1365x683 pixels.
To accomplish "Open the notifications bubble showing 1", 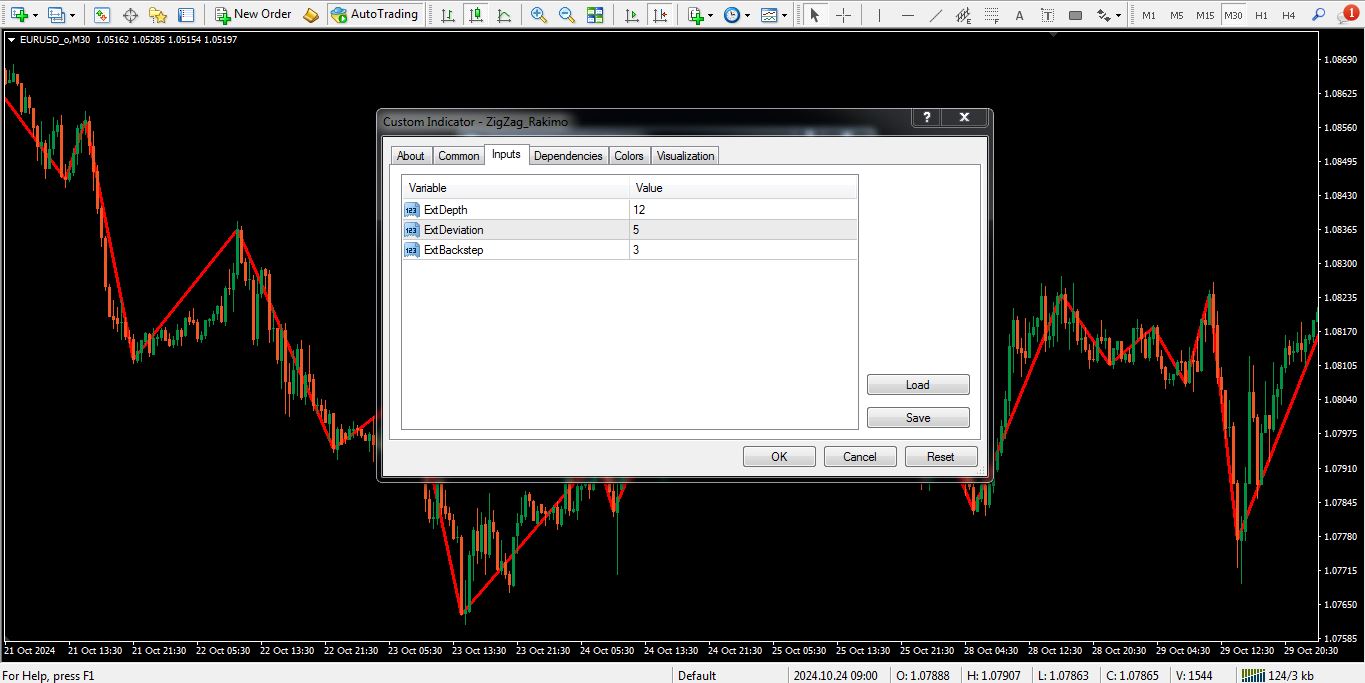I will 1350,13.
